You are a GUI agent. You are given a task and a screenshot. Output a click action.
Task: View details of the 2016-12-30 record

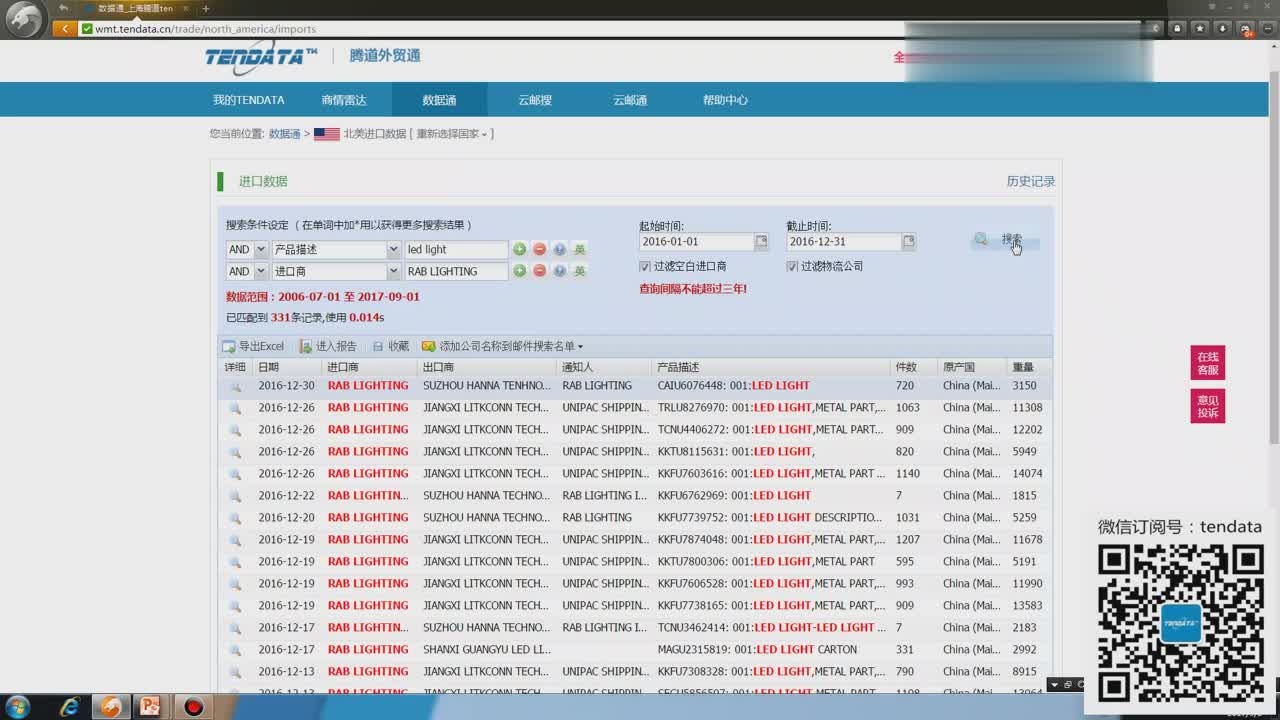(235, 386)
